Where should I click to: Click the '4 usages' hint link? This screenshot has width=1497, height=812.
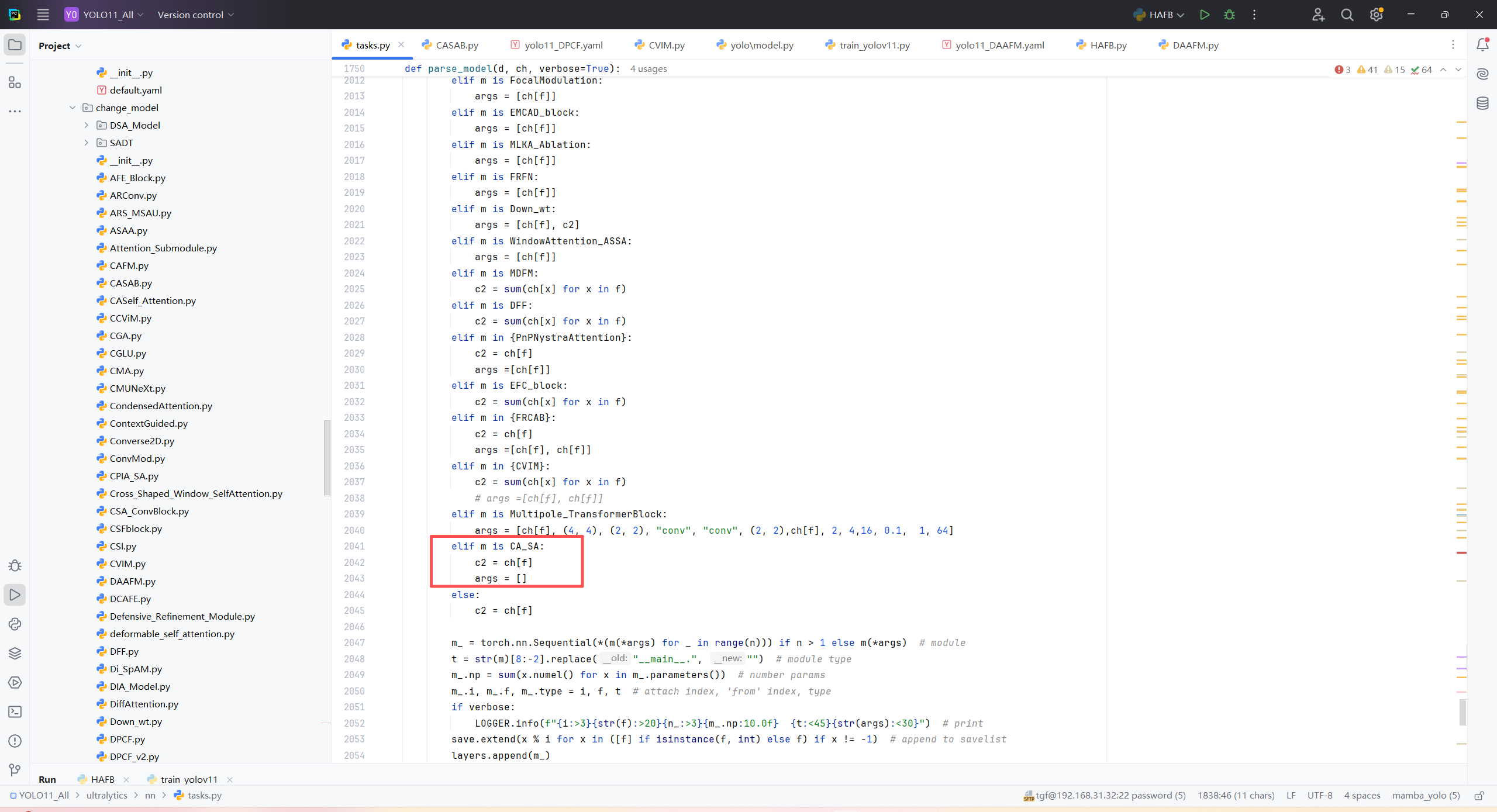tap(649, 69)
